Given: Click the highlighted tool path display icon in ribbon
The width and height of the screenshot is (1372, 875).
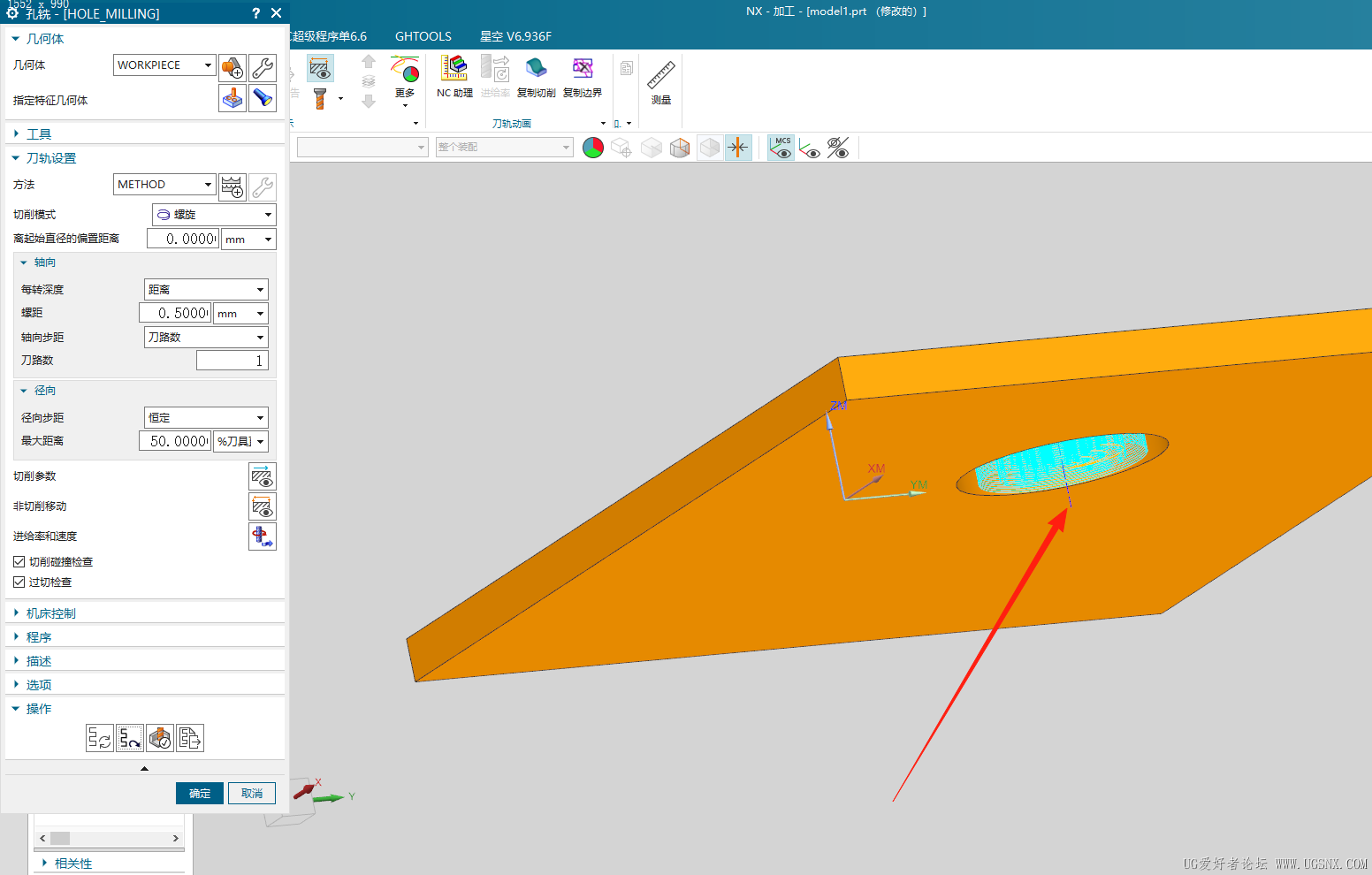Looking at the screenshot, I should [x=320, y=68].
